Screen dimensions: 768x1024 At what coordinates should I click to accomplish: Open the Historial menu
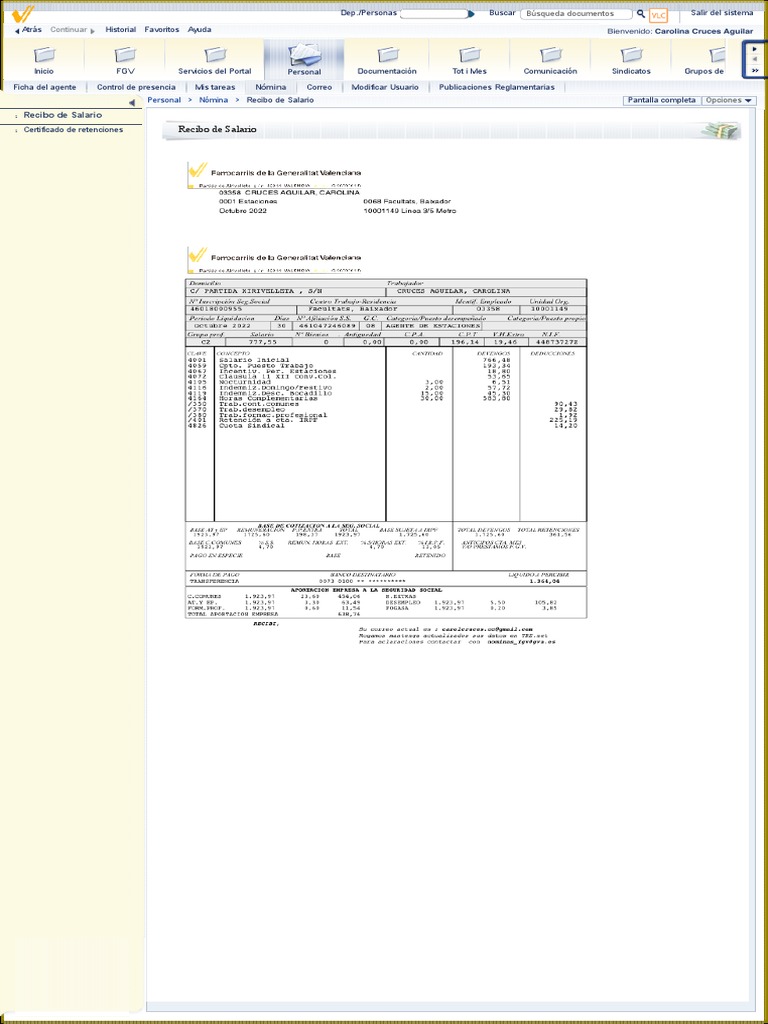[x=121, y=29]
